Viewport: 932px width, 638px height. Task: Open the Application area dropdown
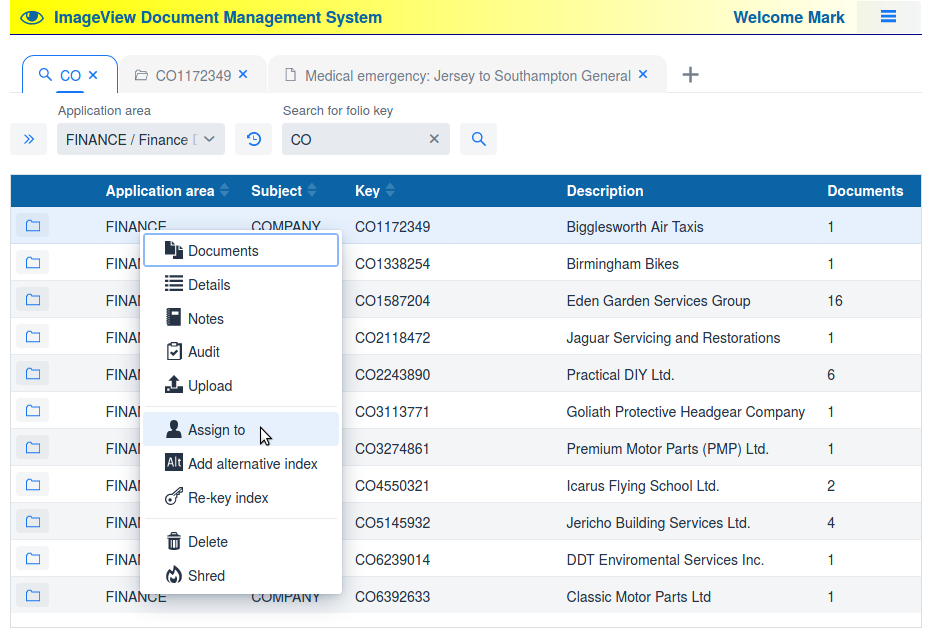click(x=141, y=140)
